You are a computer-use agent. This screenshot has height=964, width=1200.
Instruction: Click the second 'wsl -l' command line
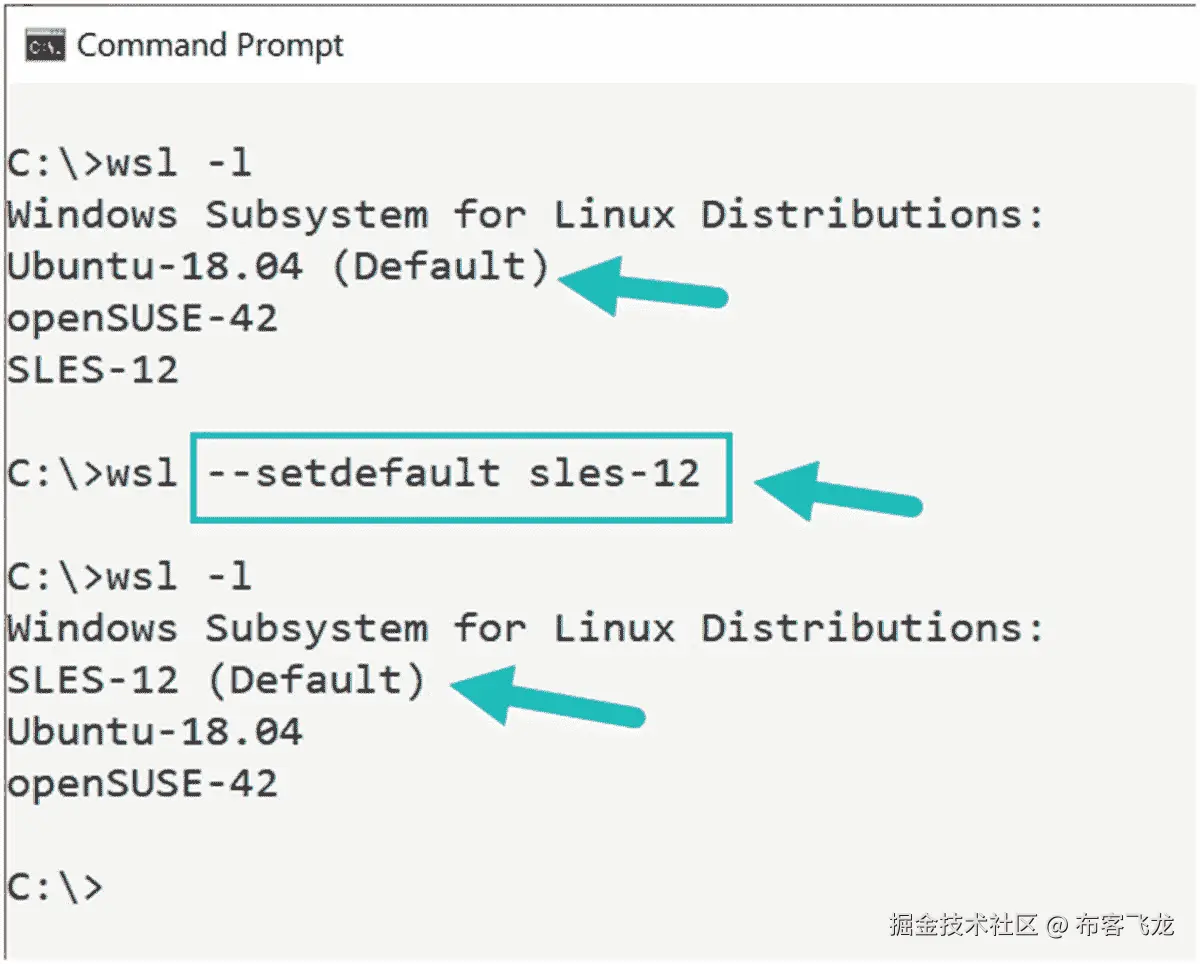click(129, 577)
